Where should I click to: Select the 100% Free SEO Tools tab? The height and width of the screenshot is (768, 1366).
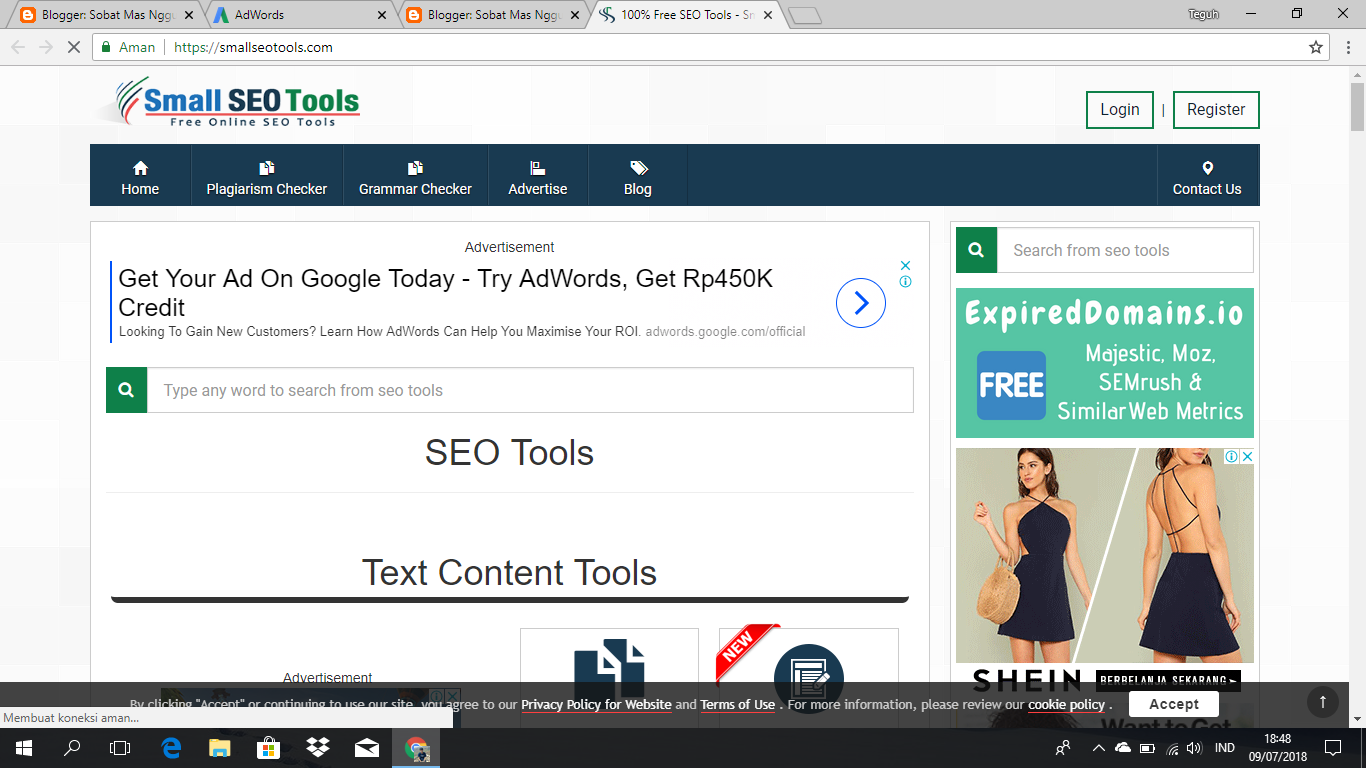(685, 15)
